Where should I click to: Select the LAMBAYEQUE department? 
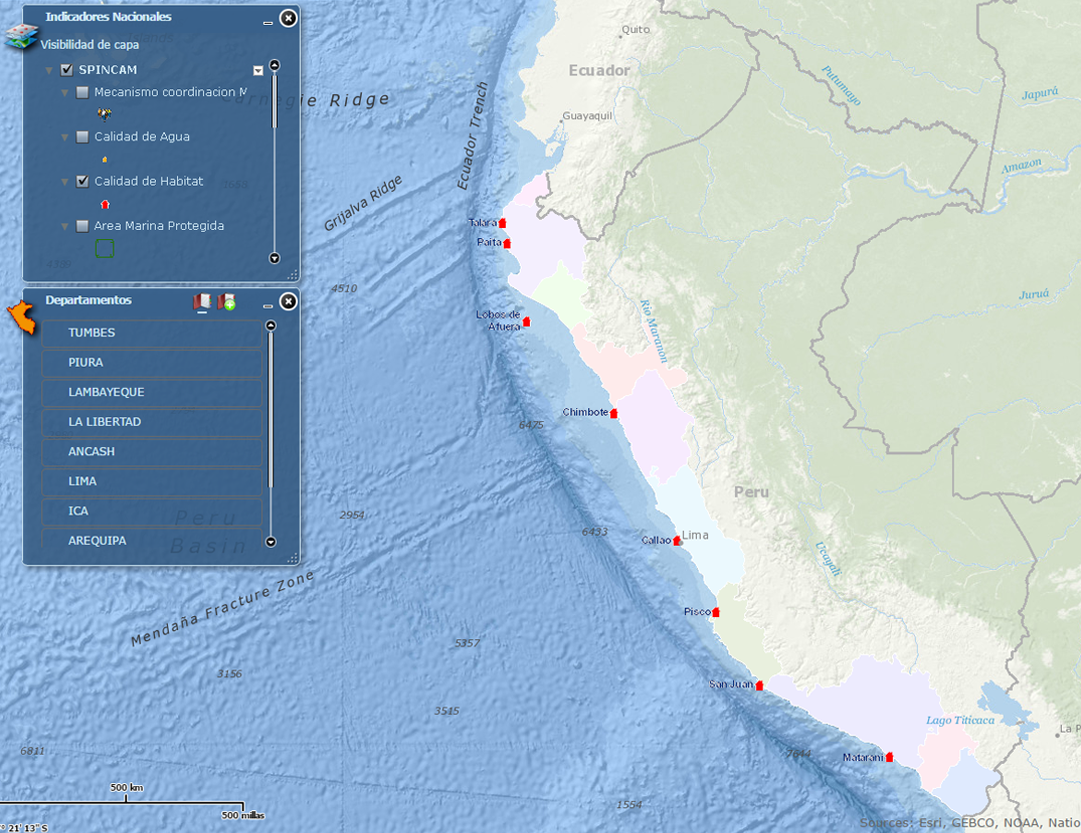coord(151,392)
